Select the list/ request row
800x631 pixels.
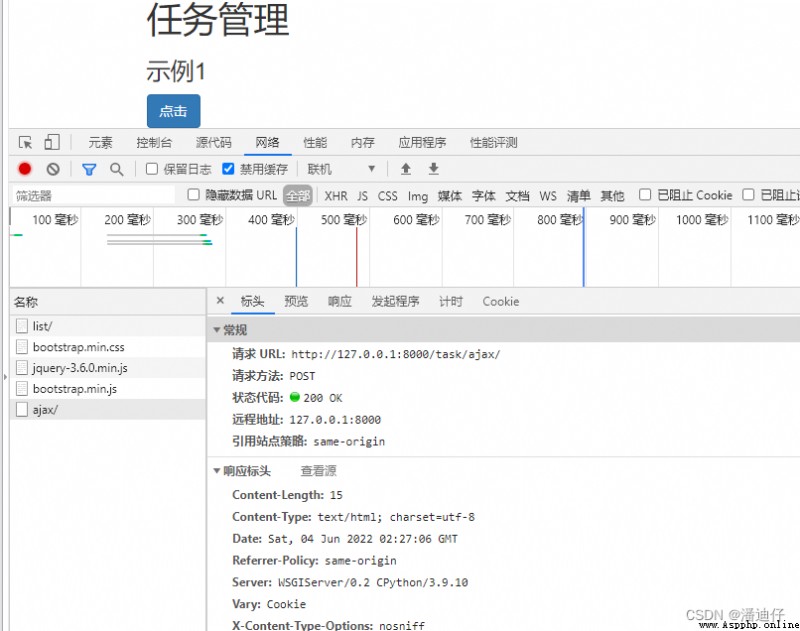coord(108,326)
